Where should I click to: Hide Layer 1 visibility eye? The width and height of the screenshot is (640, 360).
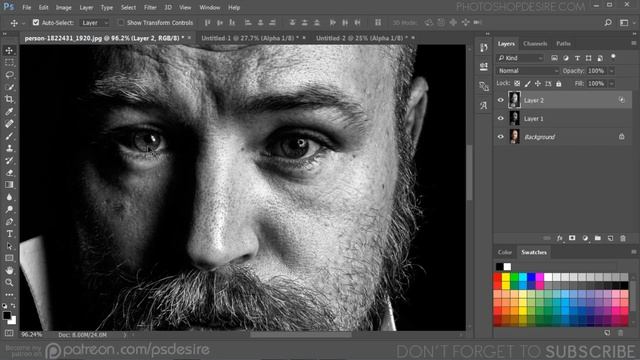tap(501, 118)
